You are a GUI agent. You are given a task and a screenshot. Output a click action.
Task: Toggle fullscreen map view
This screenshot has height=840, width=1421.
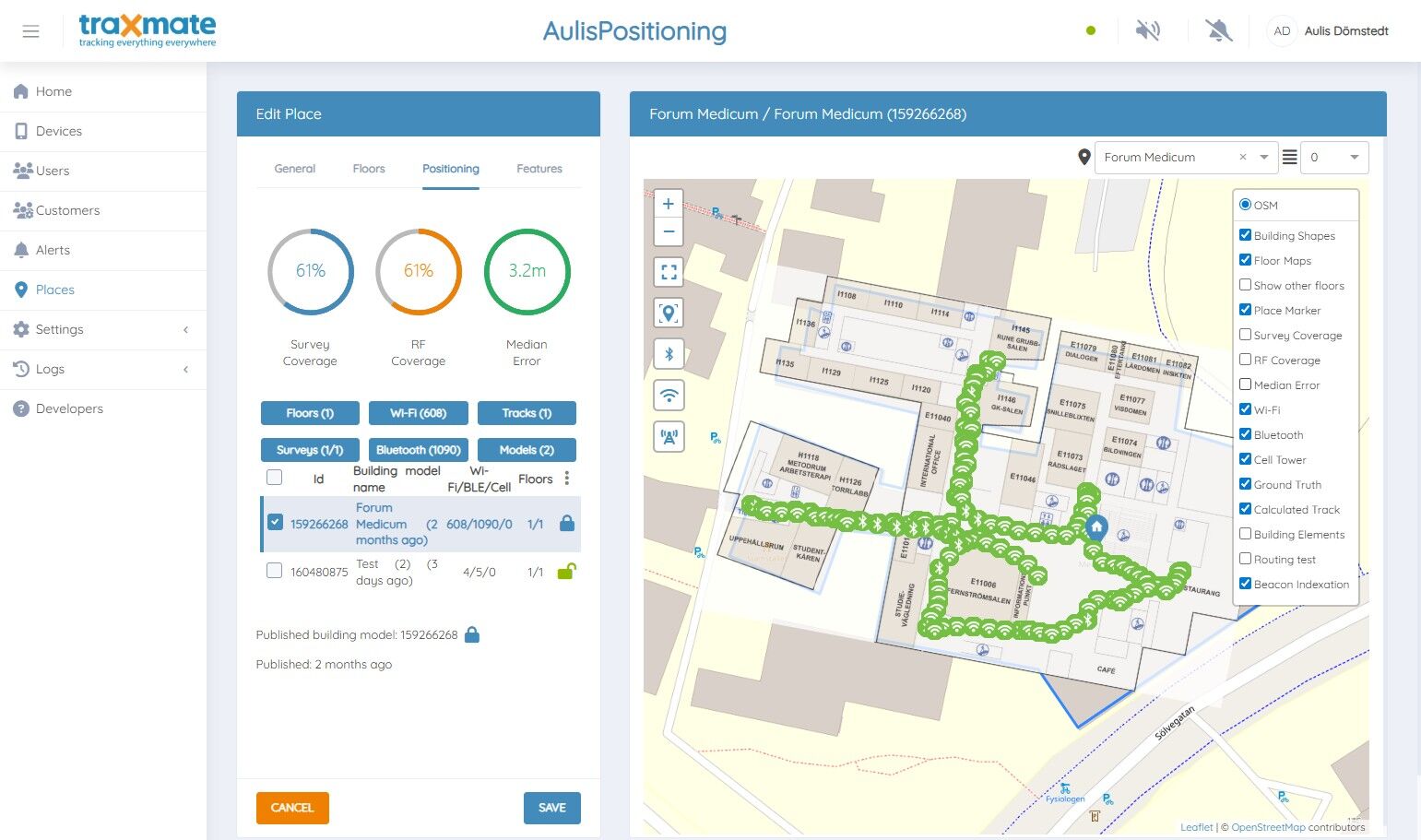point(669,272)
